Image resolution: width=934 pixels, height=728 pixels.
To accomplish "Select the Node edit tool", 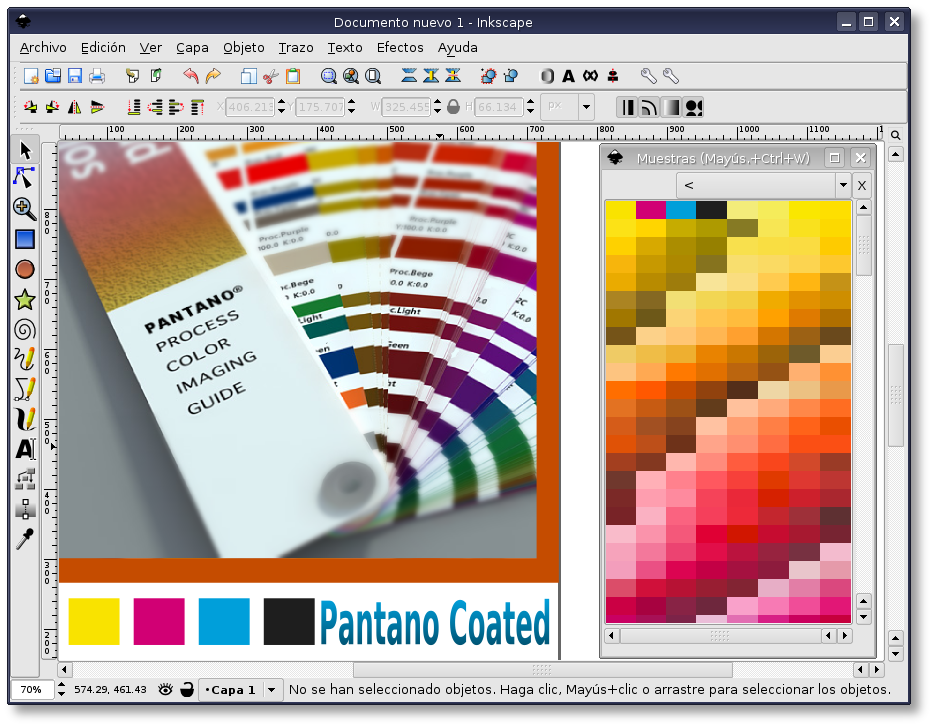I will pyautogui.click(x=24, y=178).
